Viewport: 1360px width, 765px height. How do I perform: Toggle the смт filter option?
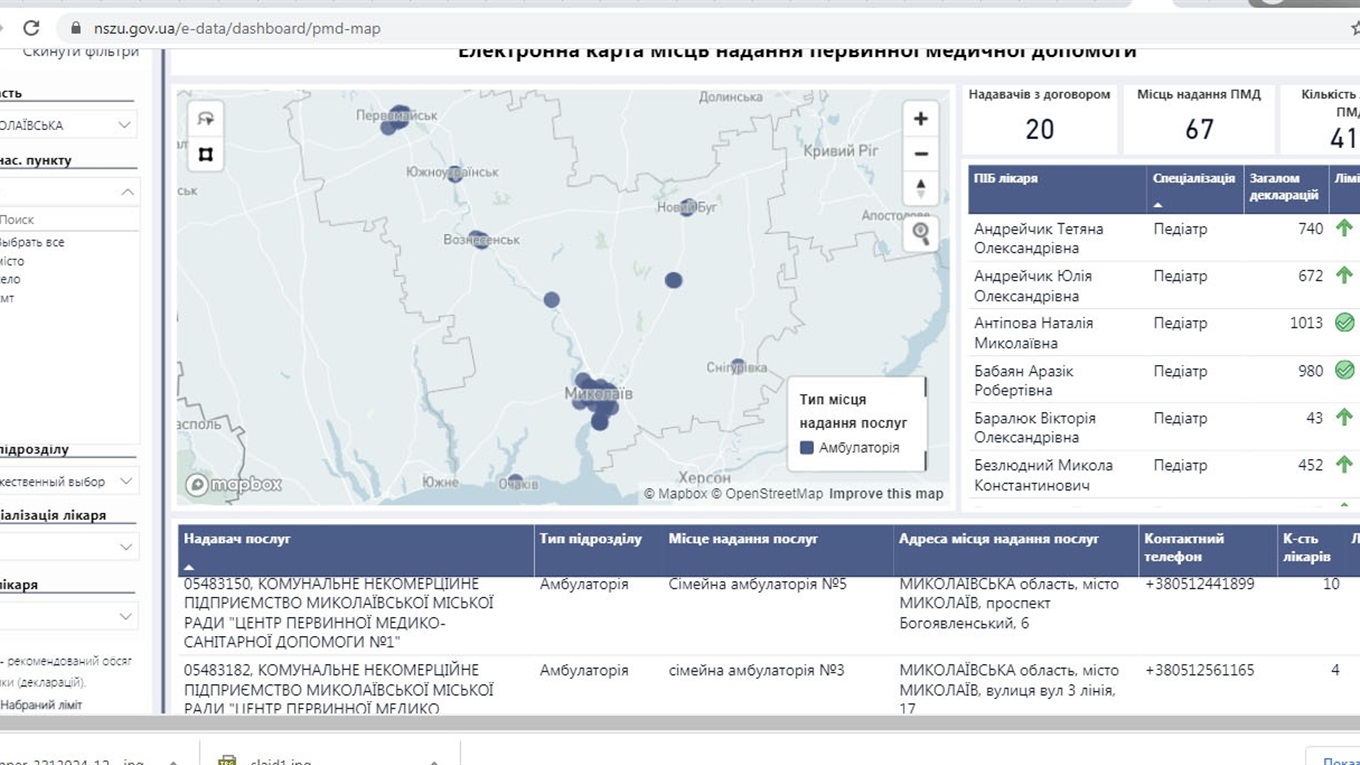[x=8, y=298]
